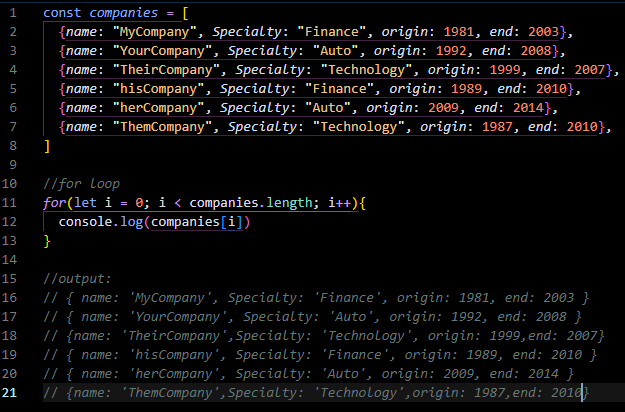Click the string "Finance" on line 5
The width and height of the screenshot is (625, 412).
coord(340,89)
